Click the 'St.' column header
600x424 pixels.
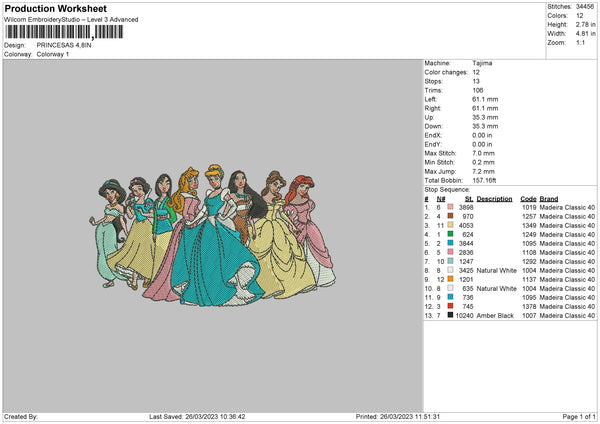[x=469, y=199]
